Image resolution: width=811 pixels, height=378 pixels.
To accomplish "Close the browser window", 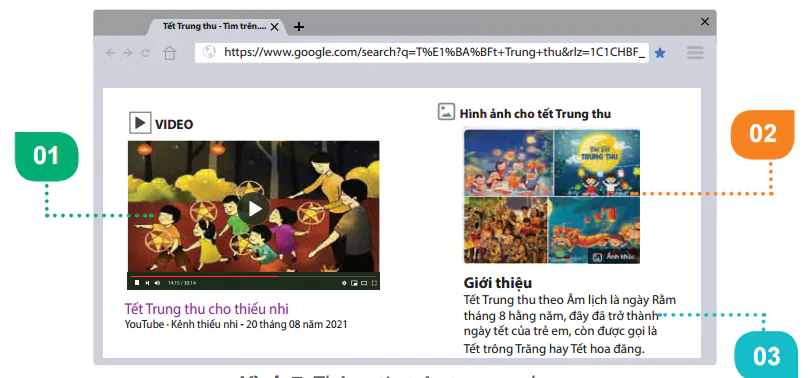I will [x=704, y=22].
